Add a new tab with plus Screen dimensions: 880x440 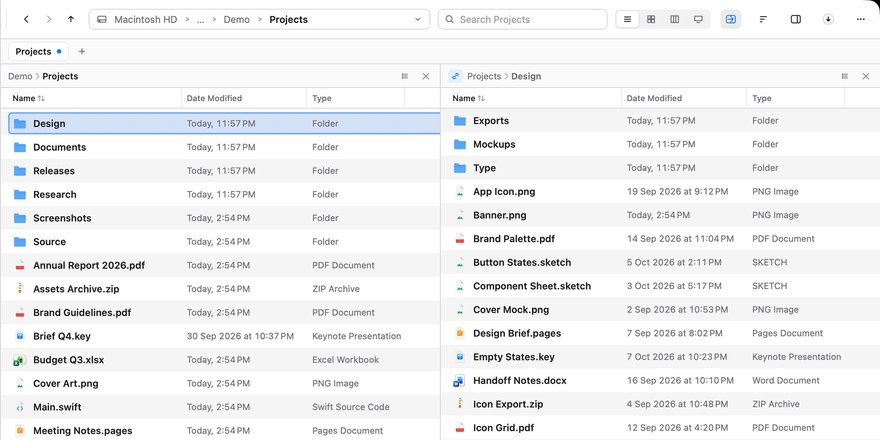click(81, 52)
